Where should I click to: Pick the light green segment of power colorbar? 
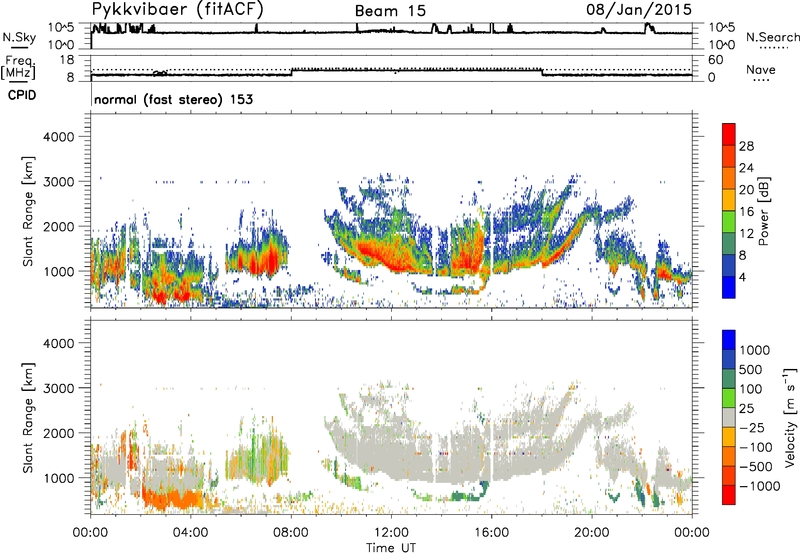click(x=729, y=222)
